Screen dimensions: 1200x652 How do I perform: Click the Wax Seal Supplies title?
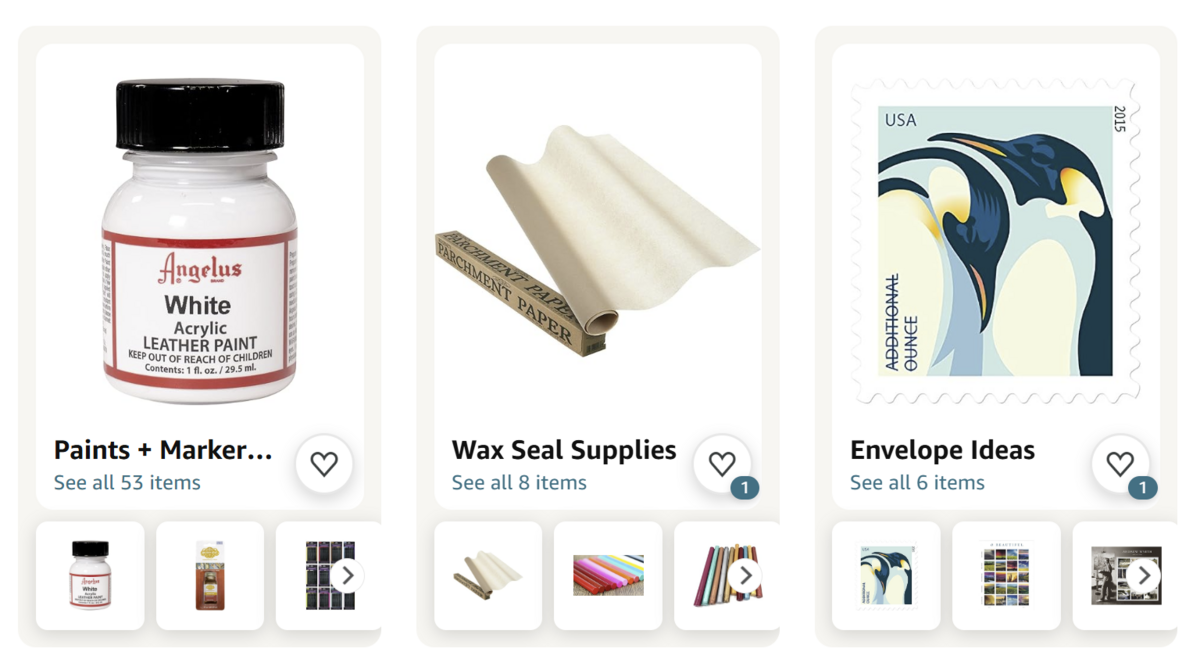point(564,450)
